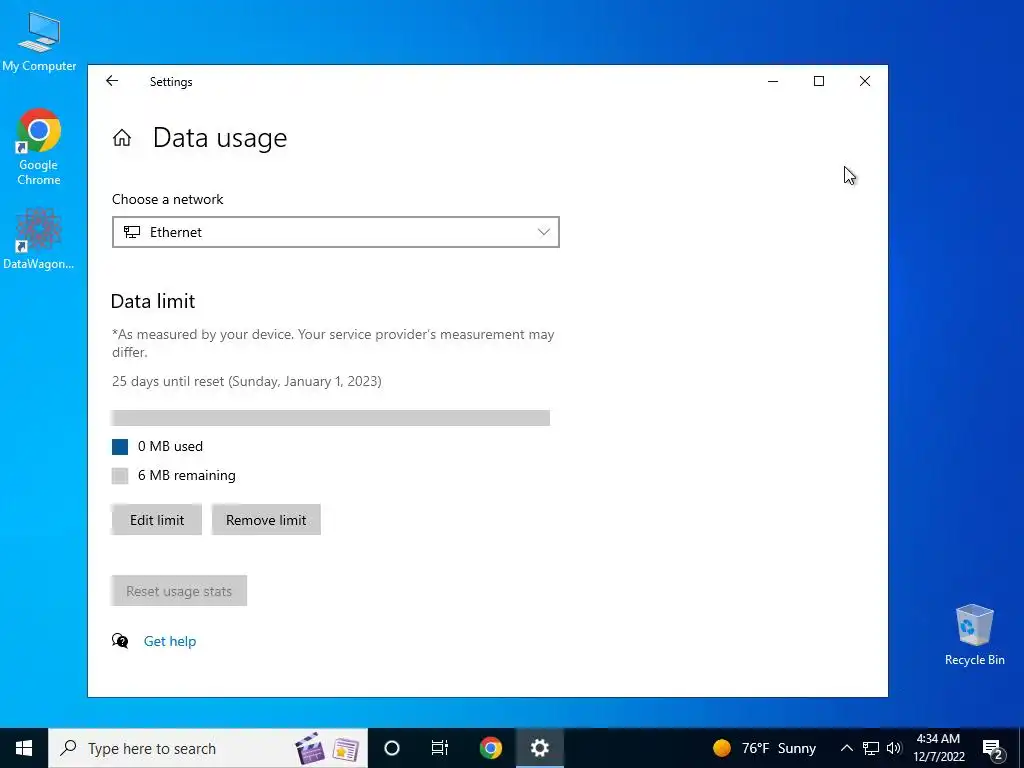Click the Show desktop strip on taskbar
The height and width of the screenshot is (768, 1024).
point(1021,748)
